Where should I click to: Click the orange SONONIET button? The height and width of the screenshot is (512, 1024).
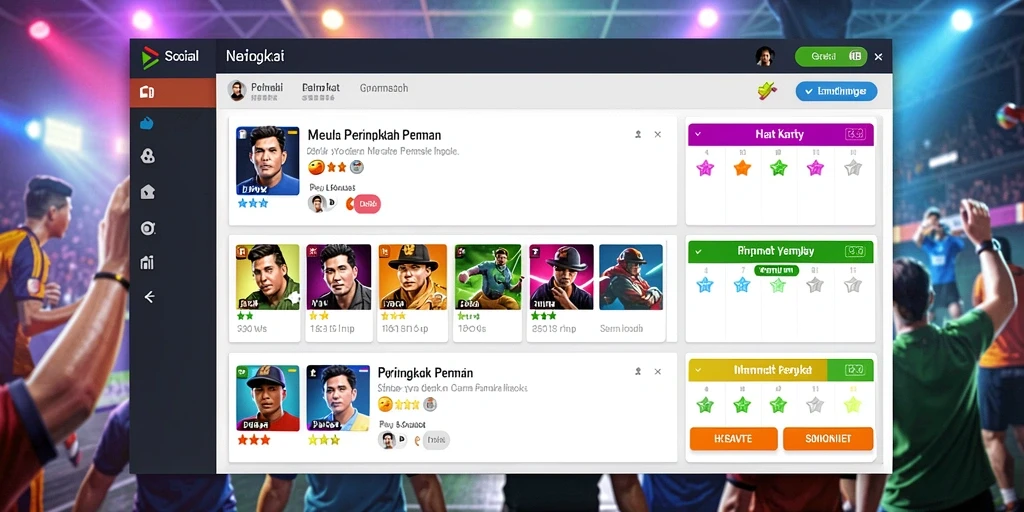coord(827,439)
